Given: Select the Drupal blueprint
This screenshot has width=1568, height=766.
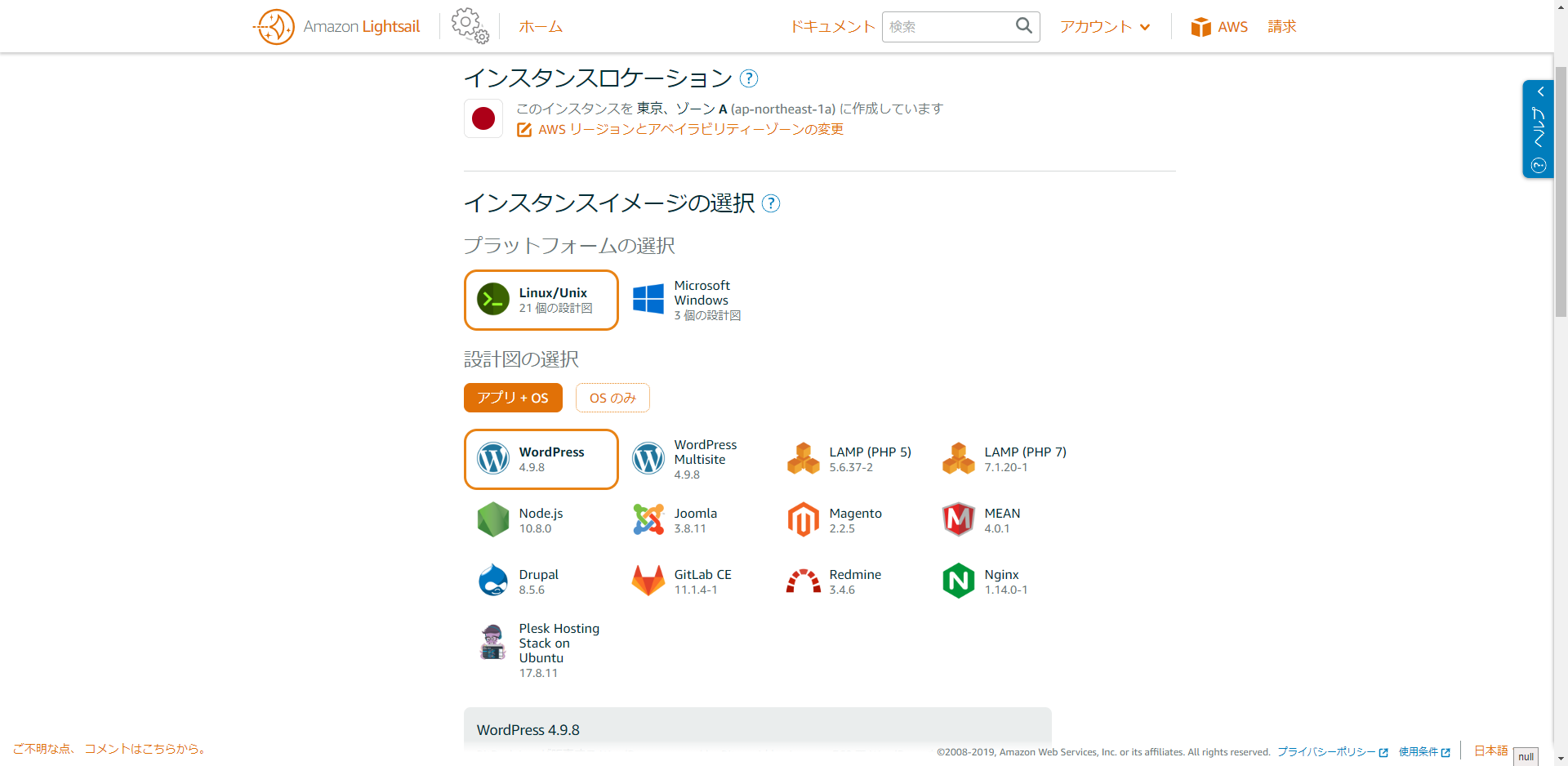Looking at the screenshot, I should [x=541, y=581].
